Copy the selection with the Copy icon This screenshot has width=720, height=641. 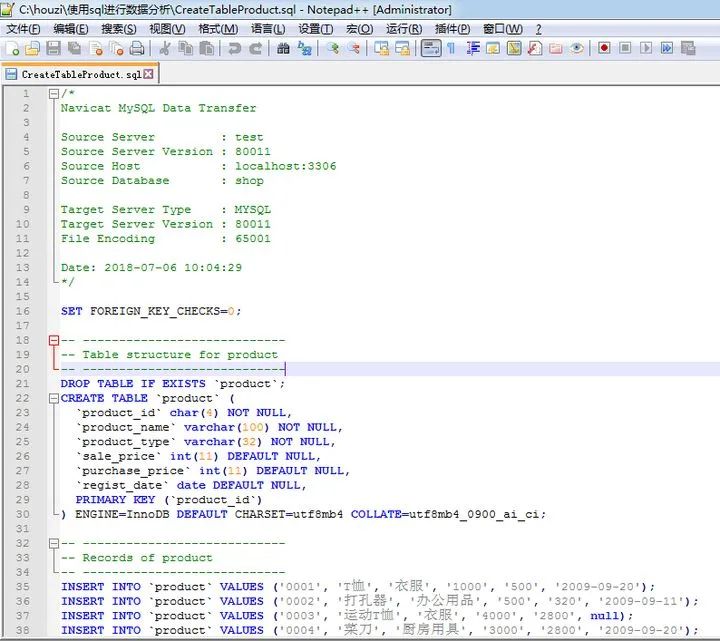(186, 48)
